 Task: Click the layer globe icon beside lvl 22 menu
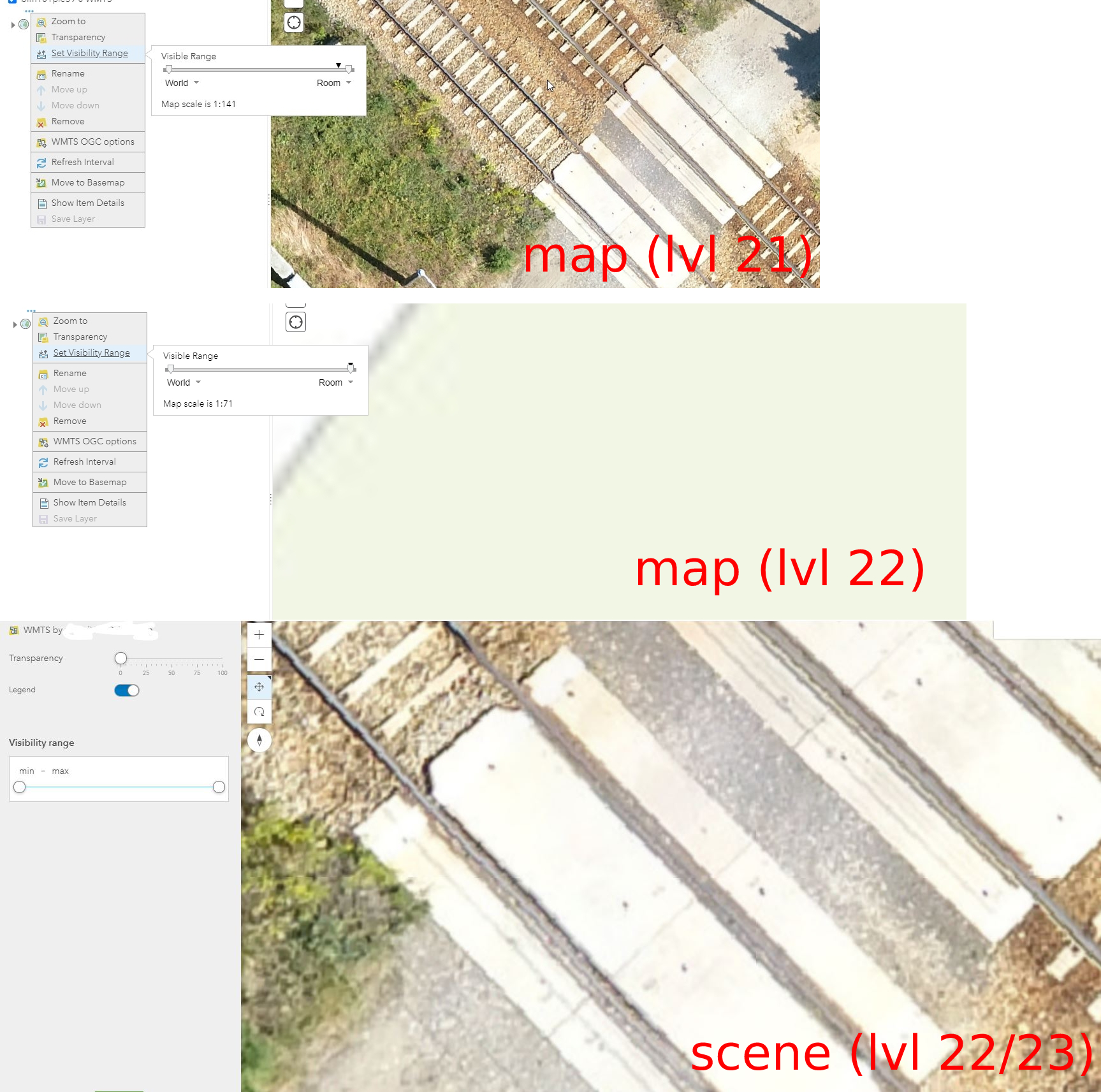coord(26,324)
